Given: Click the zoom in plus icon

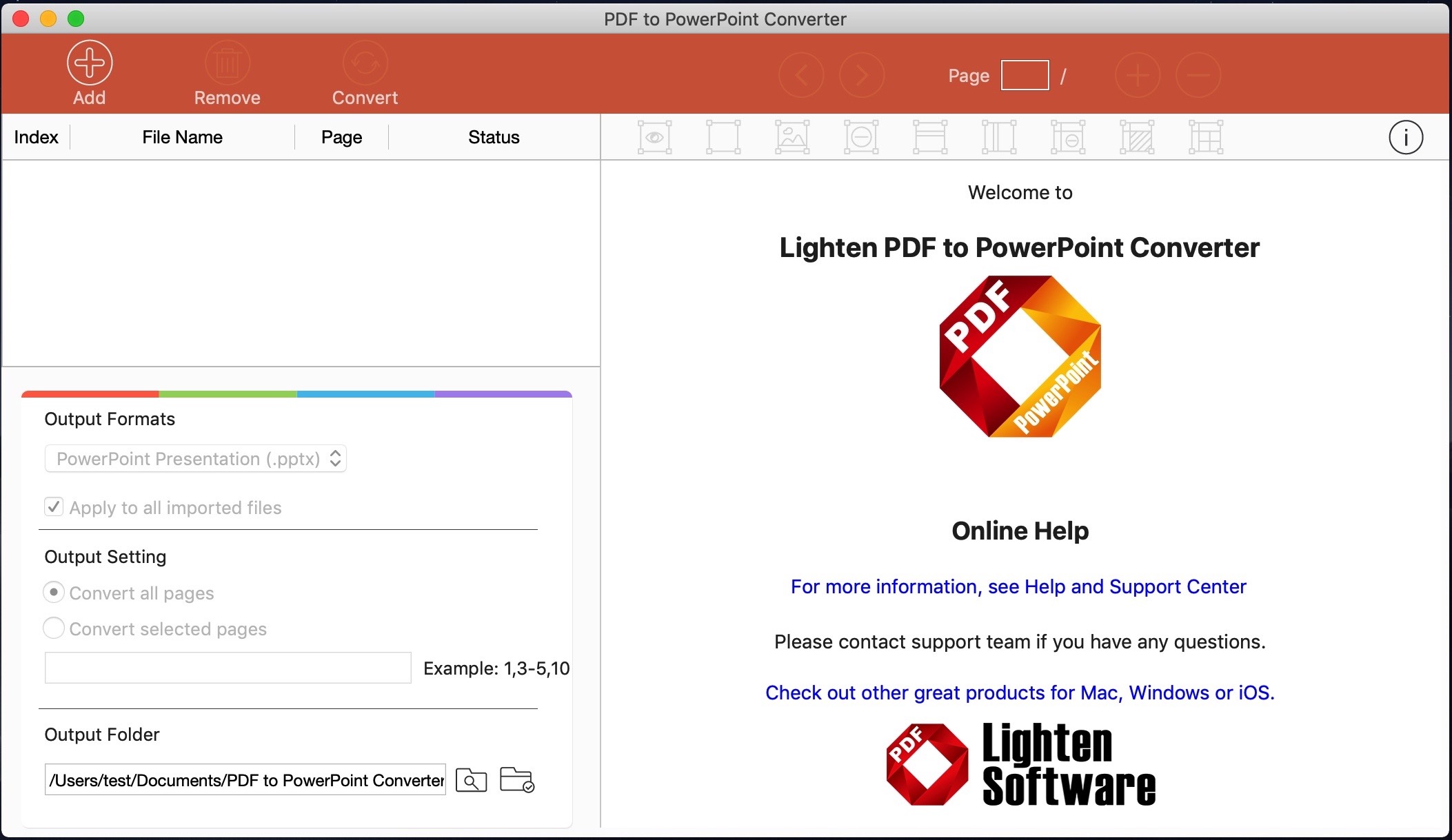Looking at the screenshot, I should 1138,74.
